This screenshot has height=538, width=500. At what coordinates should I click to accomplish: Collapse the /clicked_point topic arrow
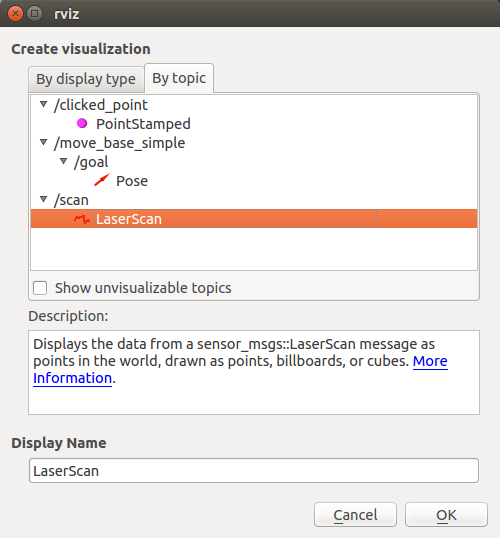44,104
